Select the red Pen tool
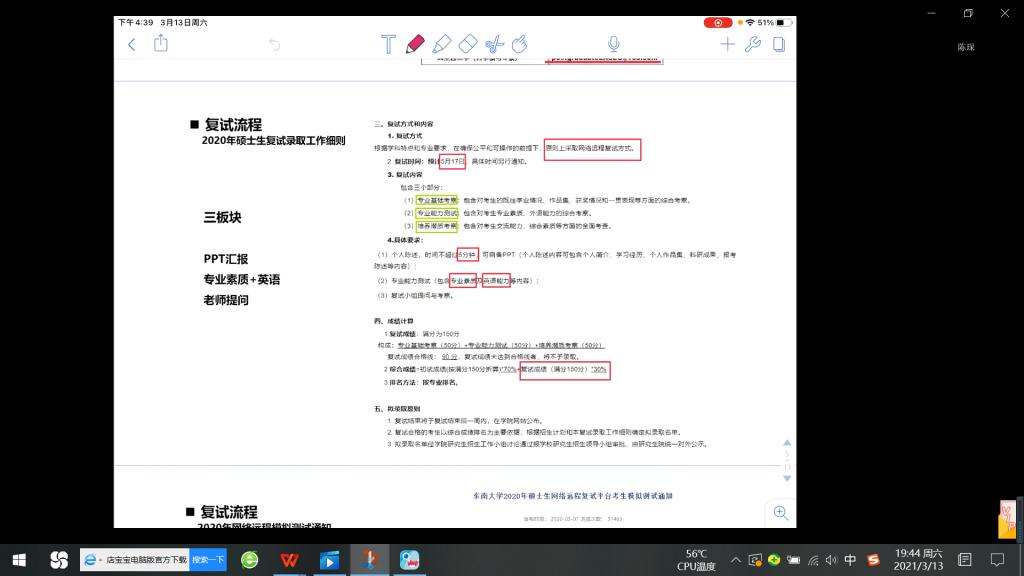The width and height of the screenshot is (1024, 576). [415, 44]
